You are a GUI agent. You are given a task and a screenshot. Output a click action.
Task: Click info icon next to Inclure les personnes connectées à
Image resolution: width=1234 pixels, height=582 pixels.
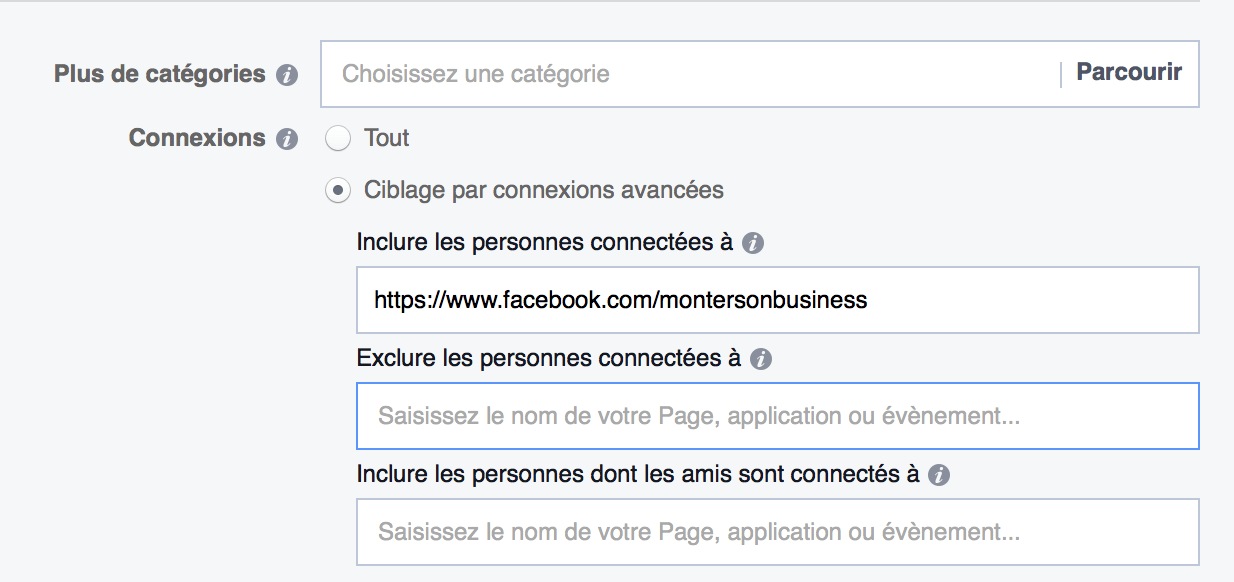tap(753, 243)
